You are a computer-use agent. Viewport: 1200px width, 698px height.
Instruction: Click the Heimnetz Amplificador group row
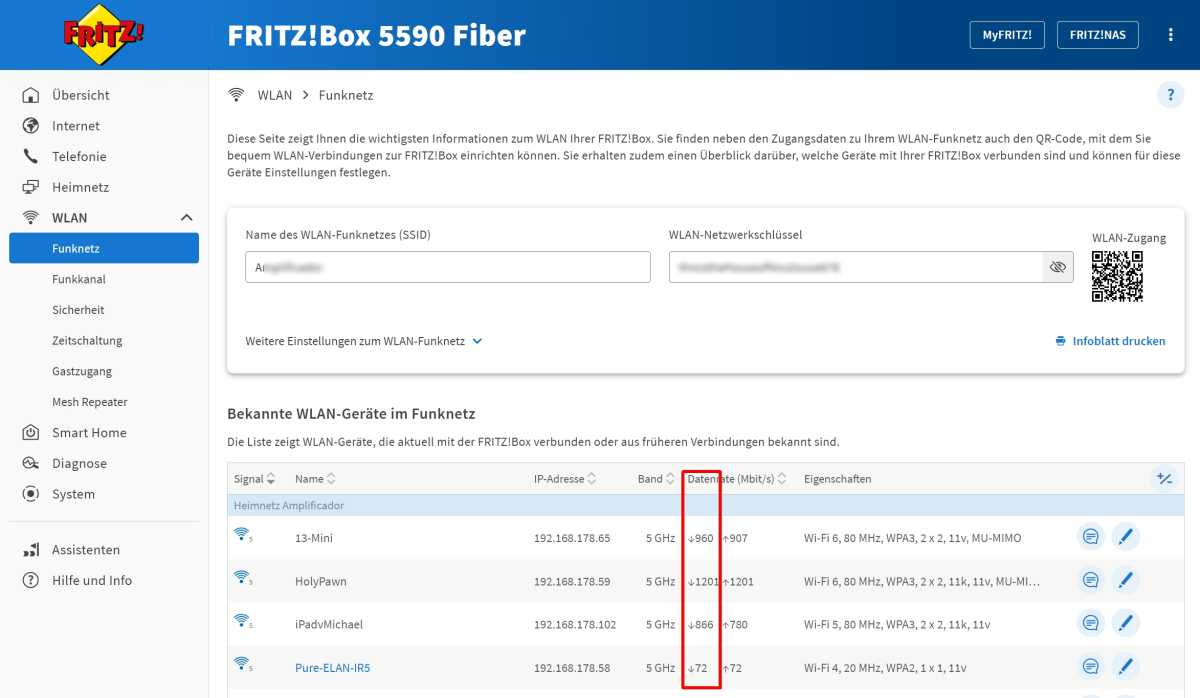[706, 506]
